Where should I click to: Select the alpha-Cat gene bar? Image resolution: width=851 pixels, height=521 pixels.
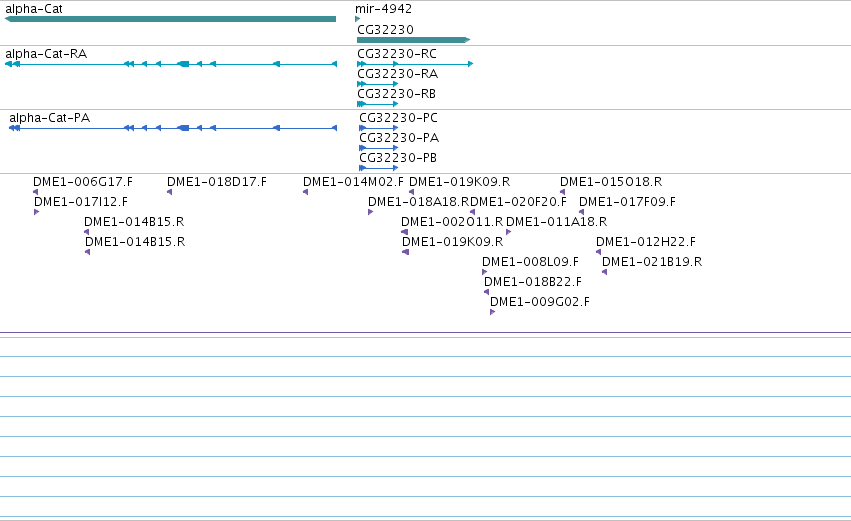click(170, 19)
